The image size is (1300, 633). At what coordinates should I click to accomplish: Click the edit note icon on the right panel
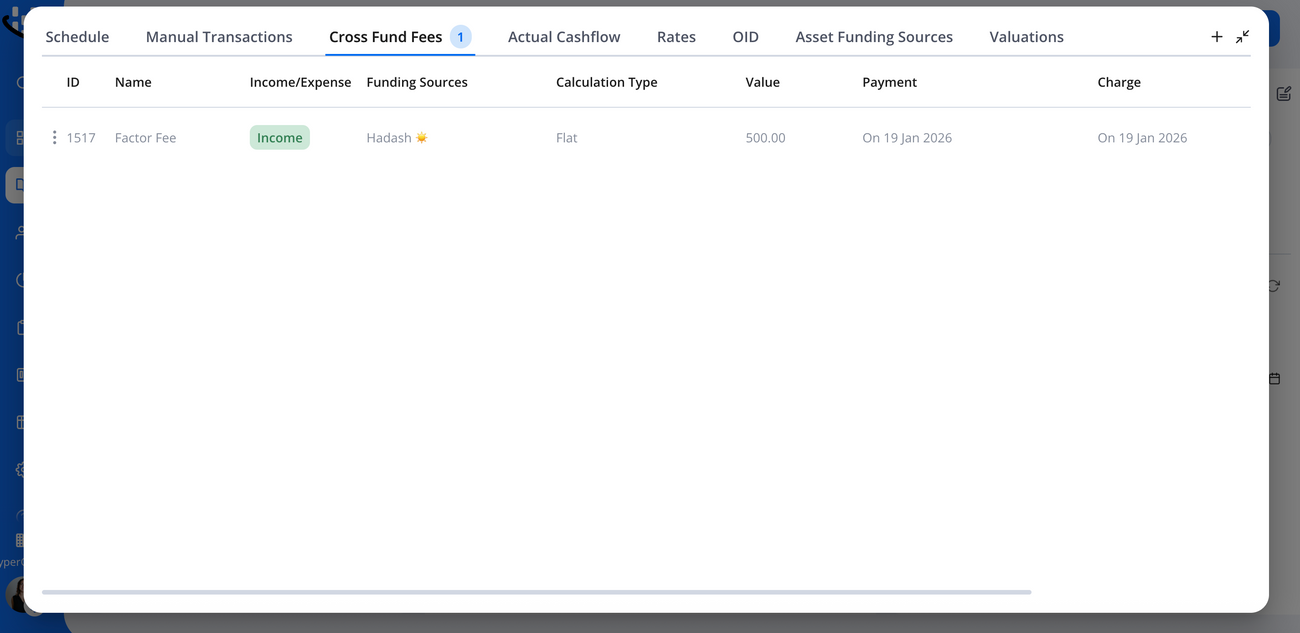tap(1284, 93)
